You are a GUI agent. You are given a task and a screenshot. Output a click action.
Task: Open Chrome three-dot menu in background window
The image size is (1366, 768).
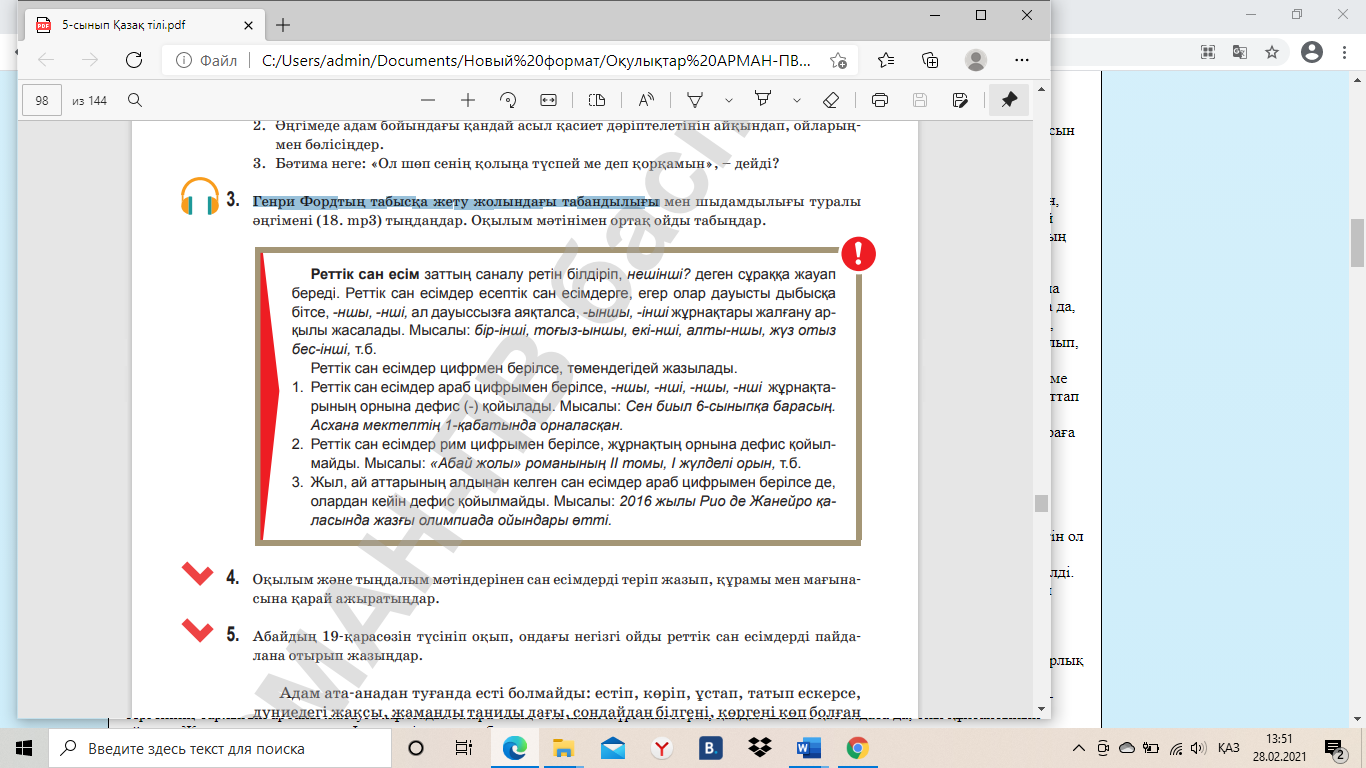tap(1344, 51)
